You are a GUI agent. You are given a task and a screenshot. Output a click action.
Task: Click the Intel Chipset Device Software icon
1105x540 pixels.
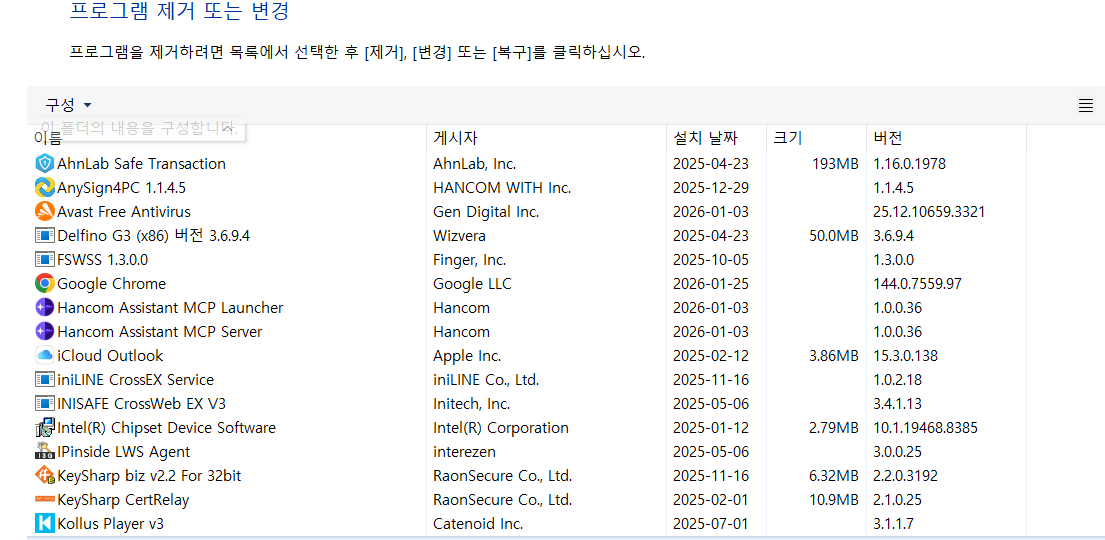44,427
